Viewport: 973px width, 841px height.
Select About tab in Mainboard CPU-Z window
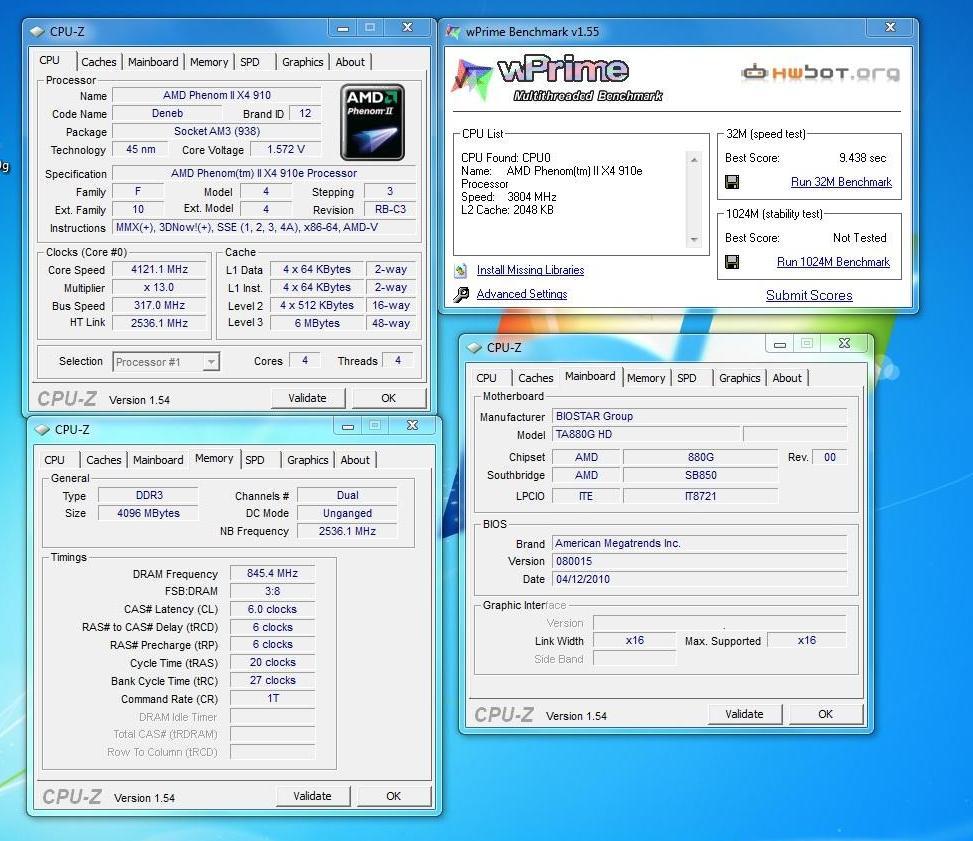(787, 378)
